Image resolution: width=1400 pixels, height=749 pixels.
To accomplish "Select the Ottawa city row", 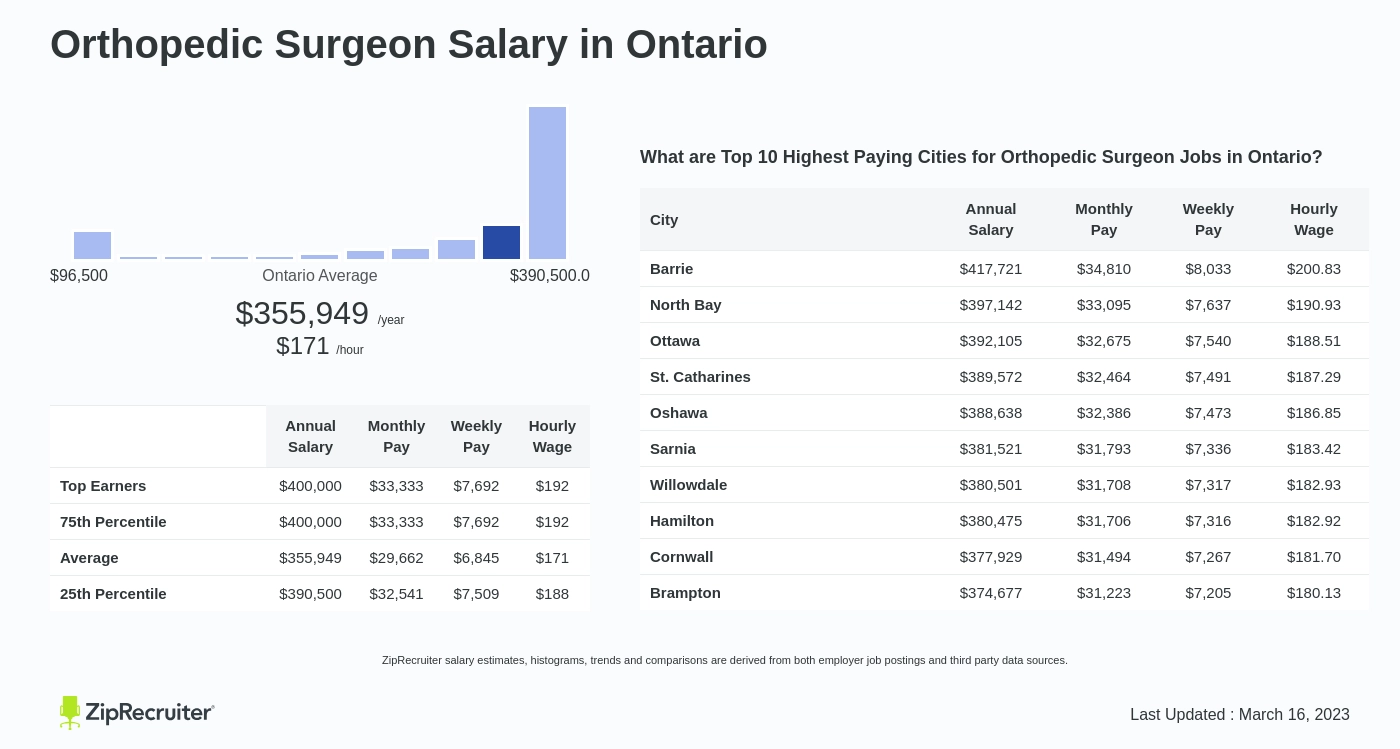I will (x=1005, y=340).
